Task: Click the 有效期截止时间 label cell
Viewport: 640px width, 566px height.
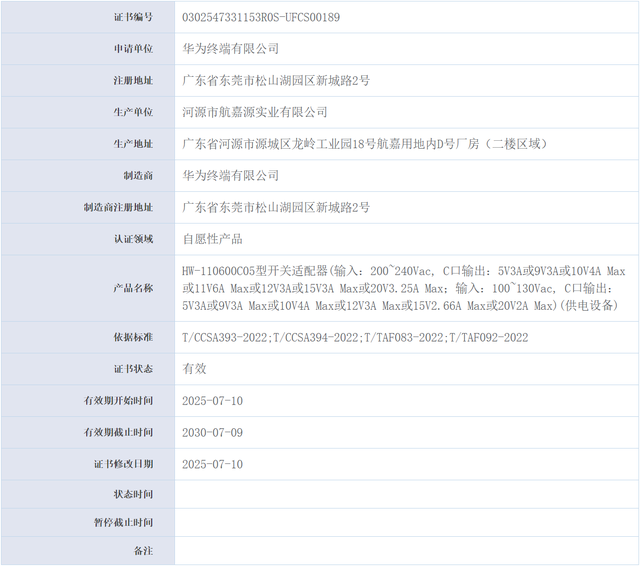Action: 88,433
